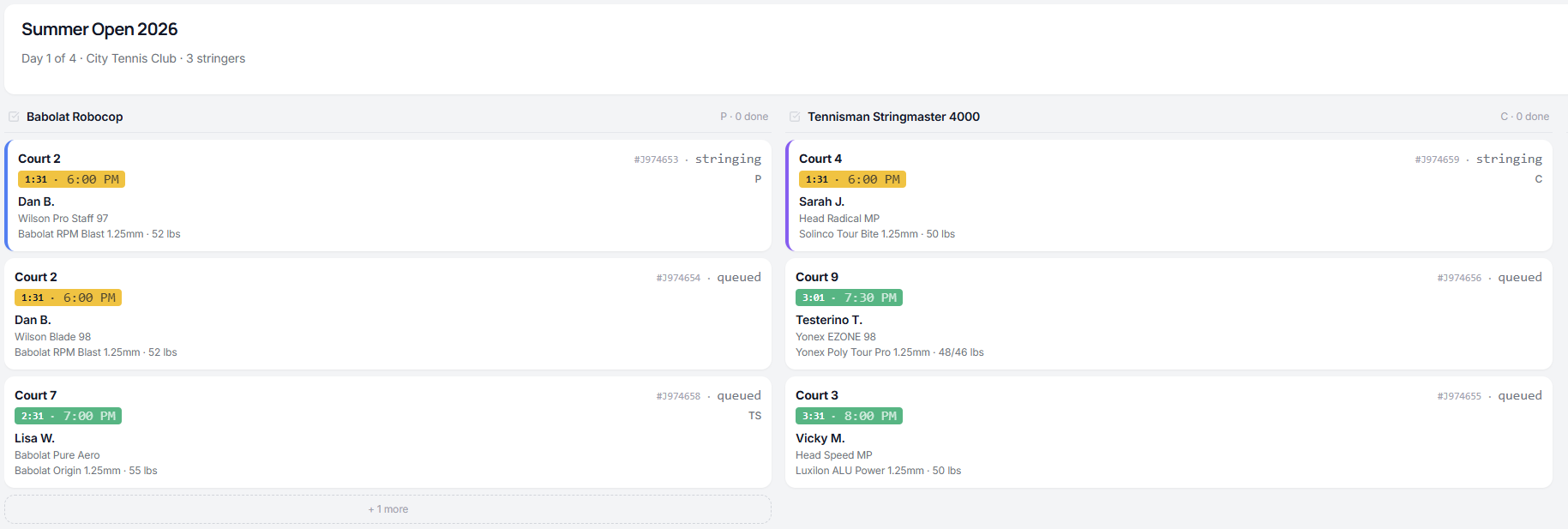
Task: Click the 'queued' status on job #J974658
Action: 739,395
